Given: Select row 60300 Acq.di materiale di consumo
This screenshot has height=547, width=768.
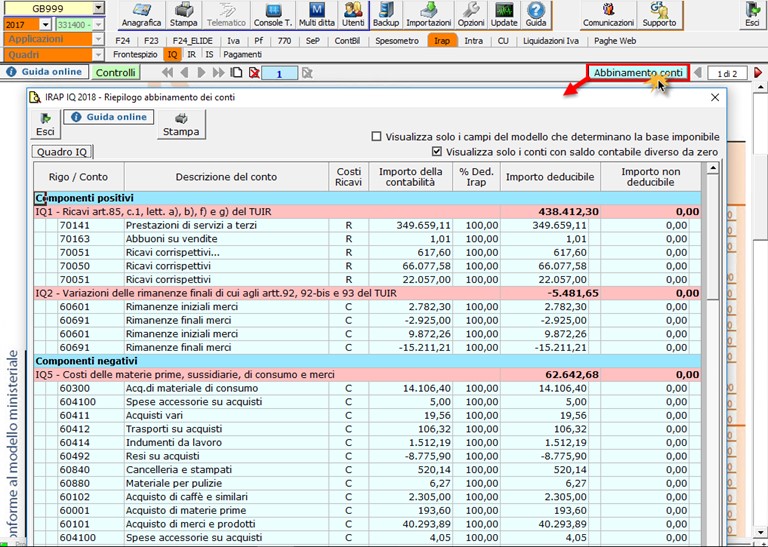Looking at the screenshot, I should tap(367, 388).
